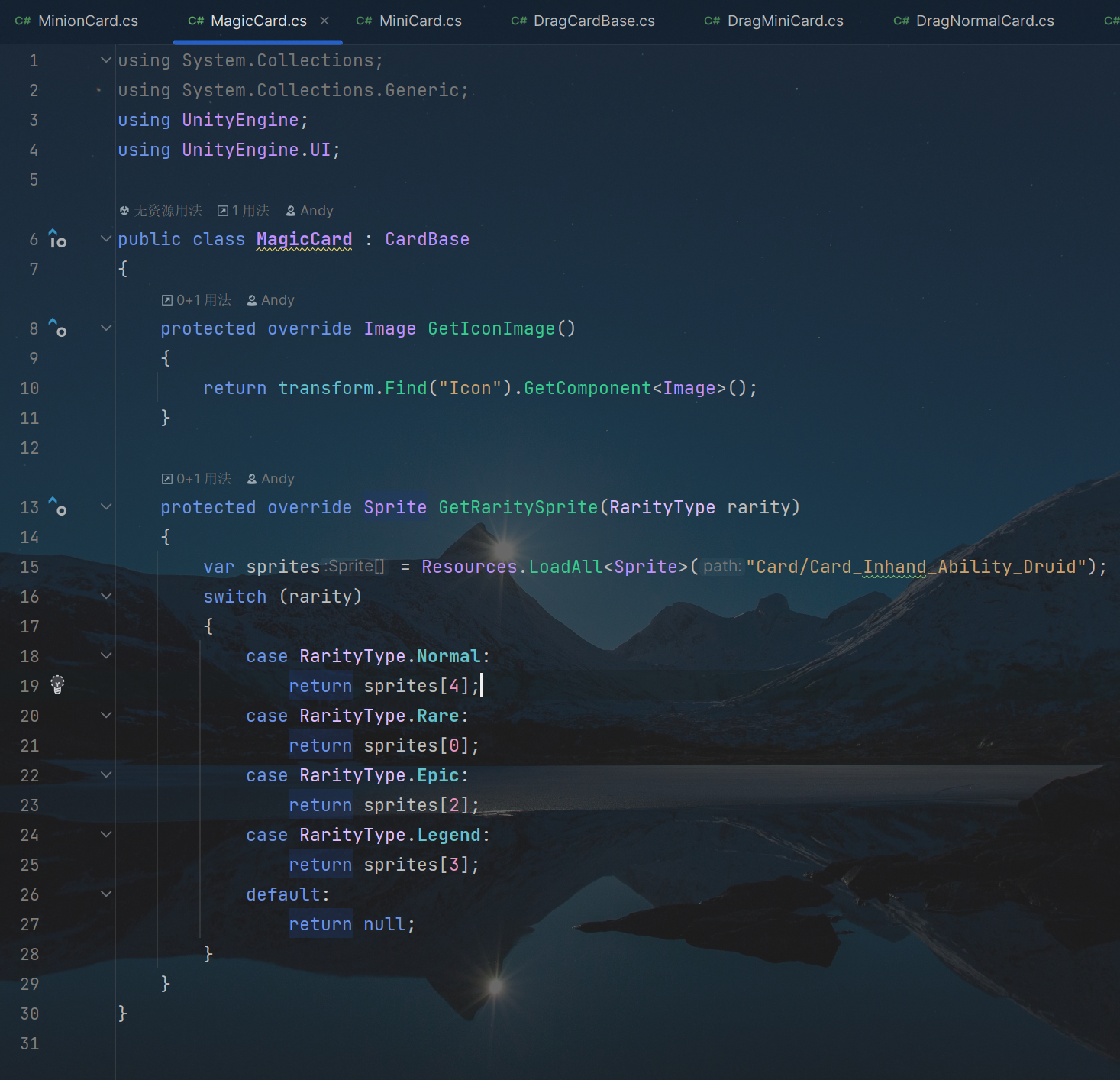Collapse the GetIconImage method
1120x1080 pixels.
[x=106, y=328]
